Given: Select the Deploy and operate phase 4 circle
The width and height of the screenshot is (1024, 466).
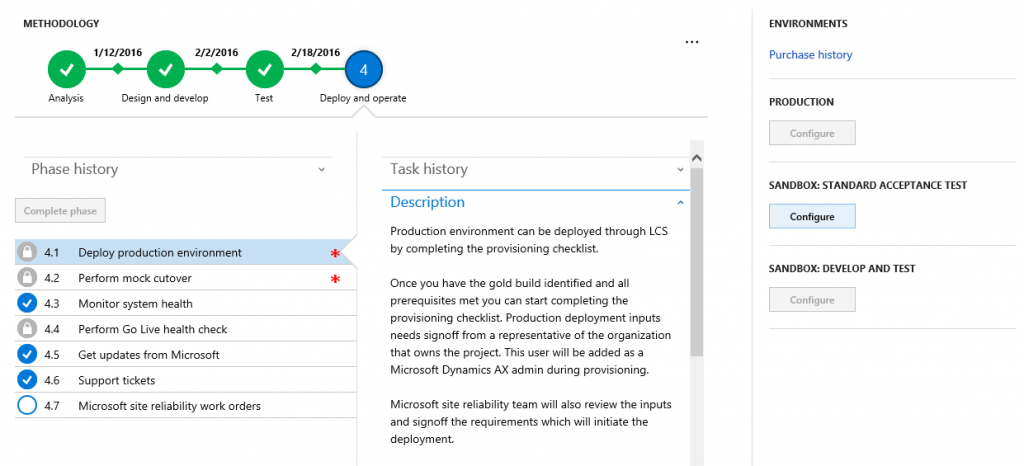Looking at the screenshot, I should click(x=363, y=70).
